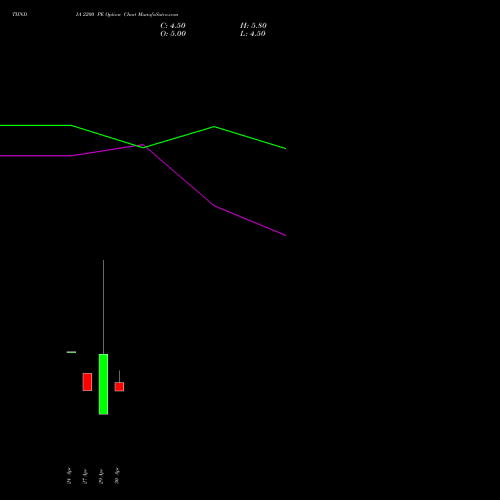The image size is (500, 500).
Task: Select the first flat green dash candle
Action: point(71,352)
